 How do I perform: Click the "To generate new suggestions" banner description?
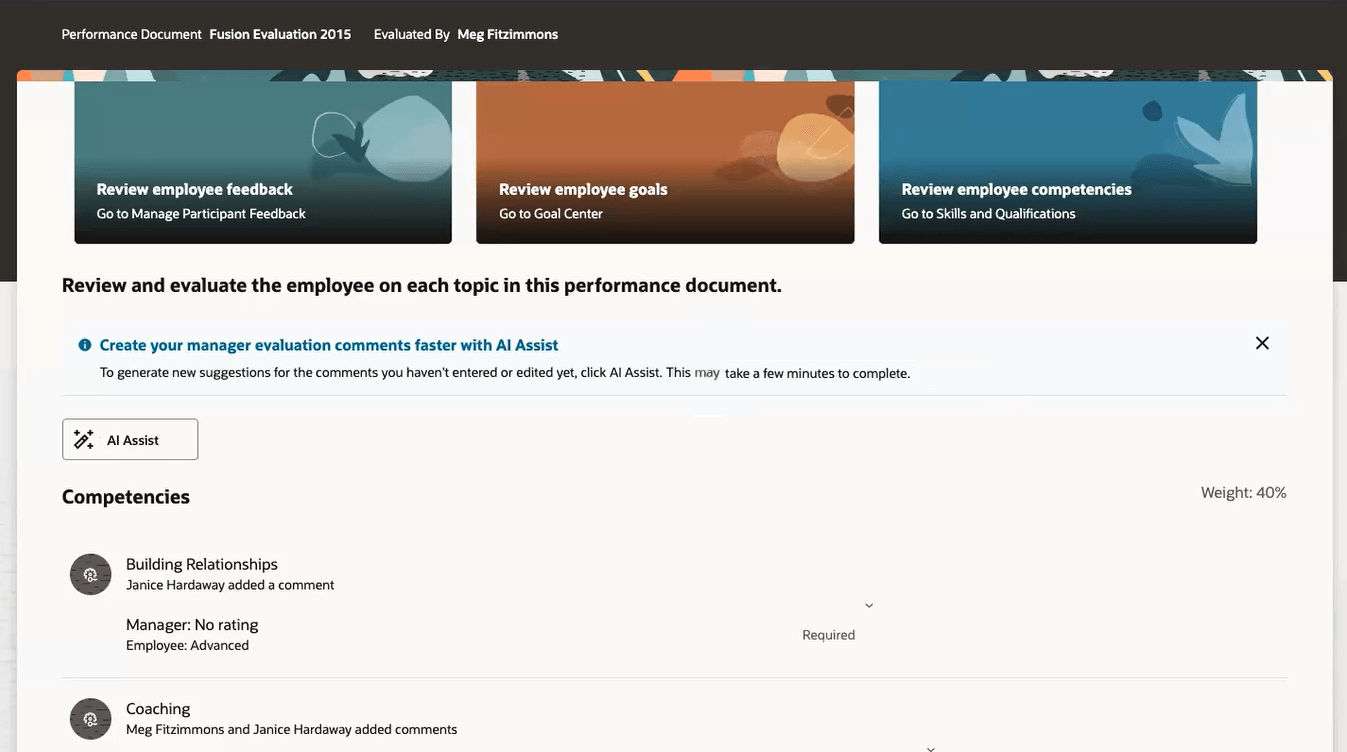coord(505,373)
